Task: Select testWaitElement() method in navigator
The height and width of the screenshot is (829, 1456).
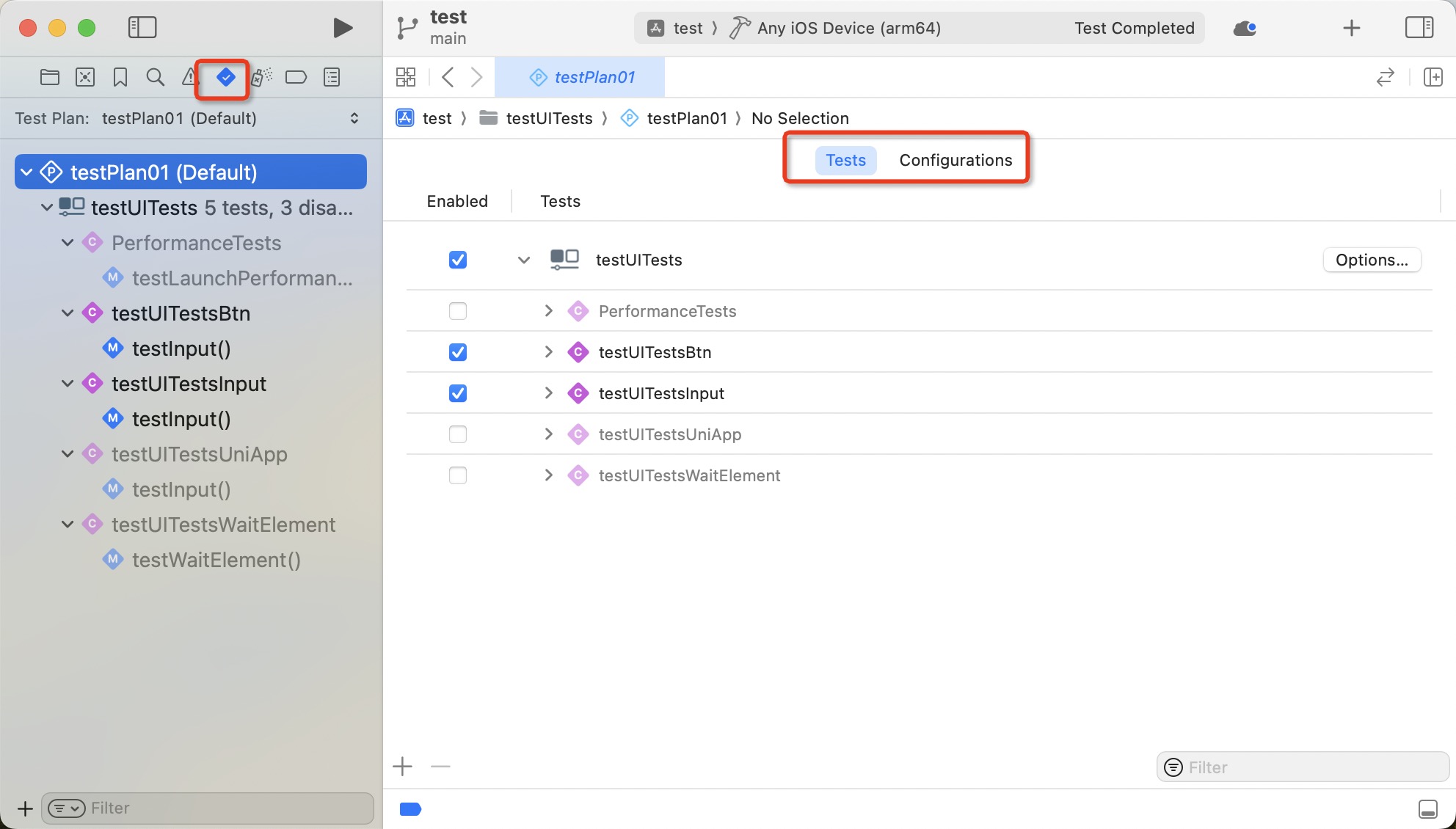Action: [x=203, y=560]
